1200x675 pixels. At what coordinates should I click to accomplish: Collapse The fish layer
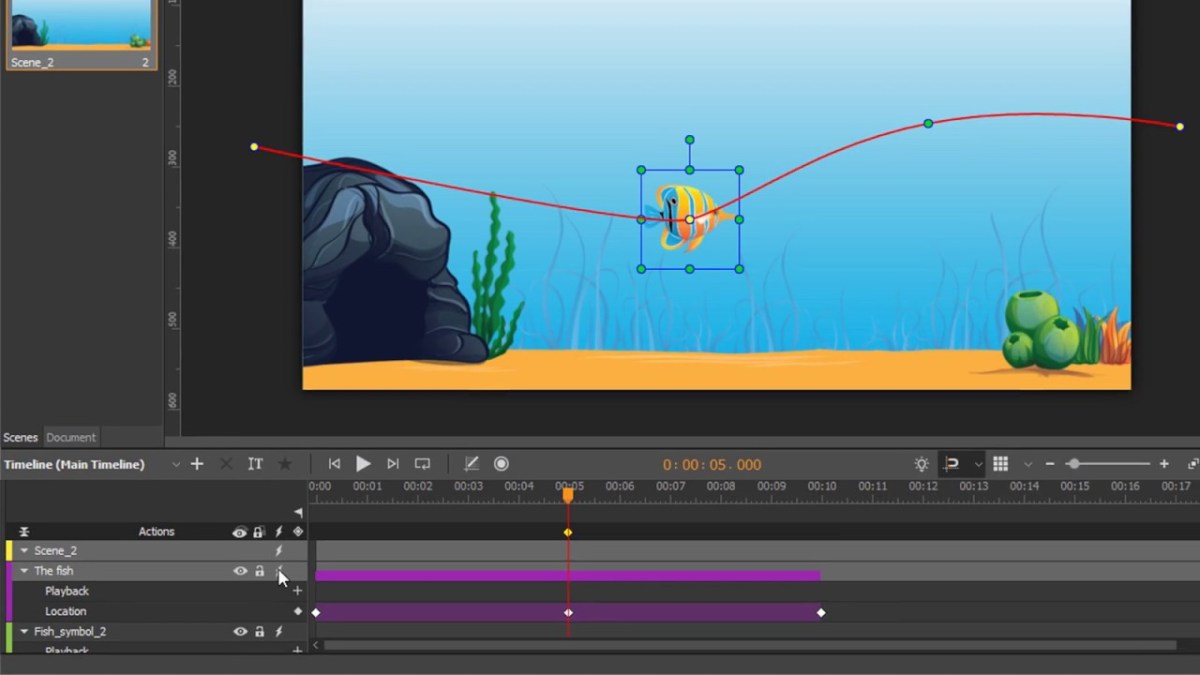click(24, 570)
